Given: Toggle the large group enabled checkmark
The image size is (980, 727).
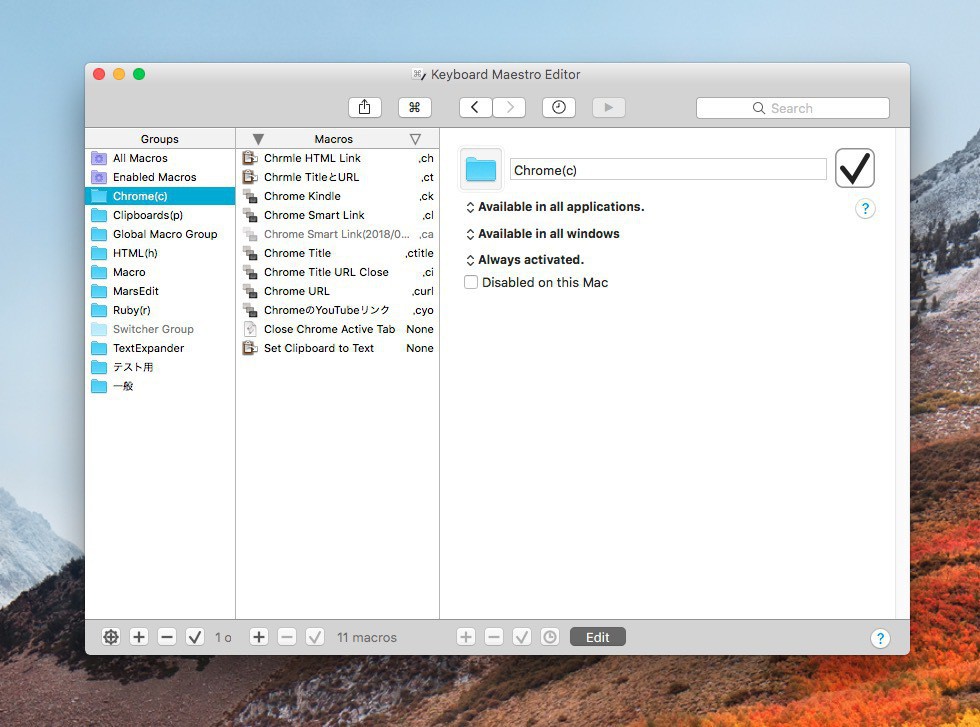Looking at the screenshot, I should pyautogui.click(x=855, y=169).
